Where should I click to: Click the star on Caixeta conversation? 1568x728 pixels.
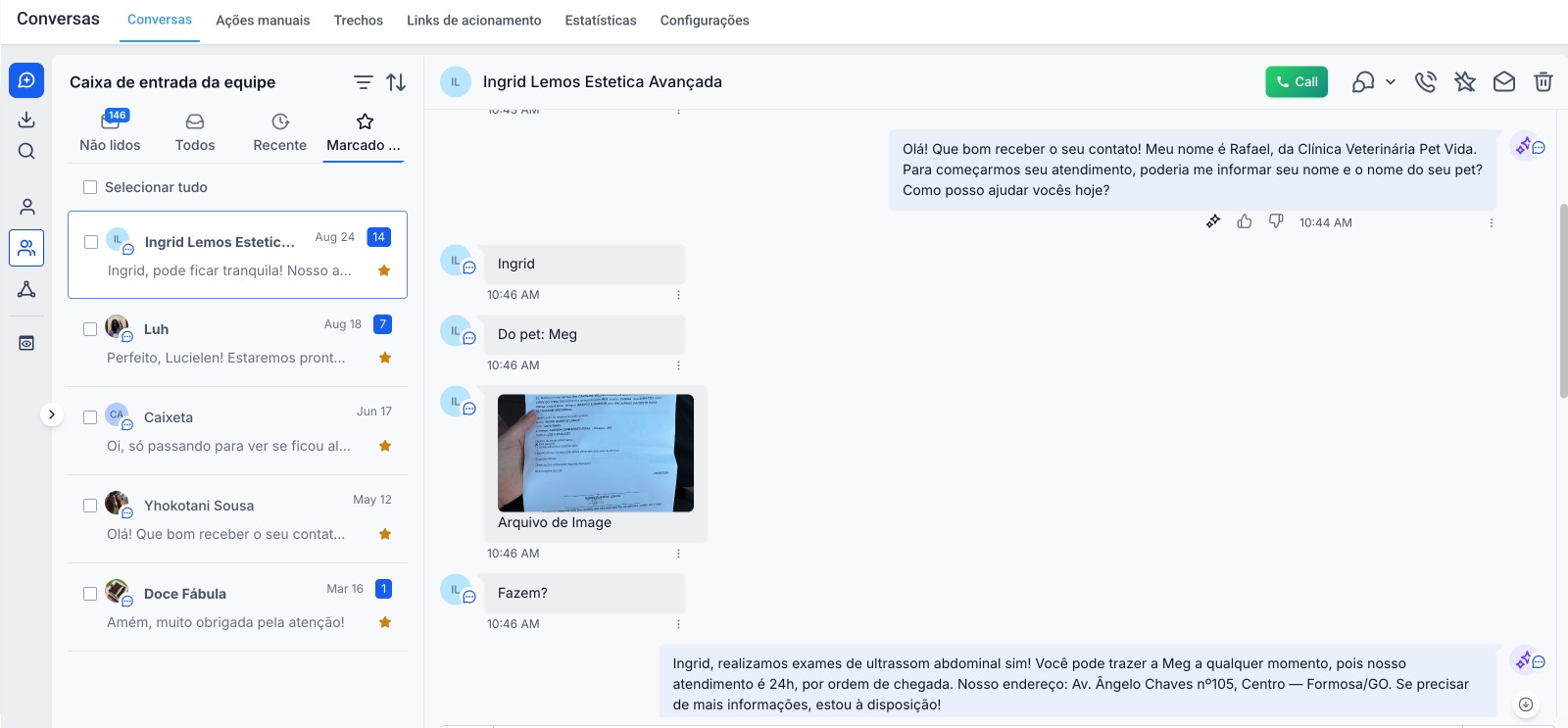385,446
